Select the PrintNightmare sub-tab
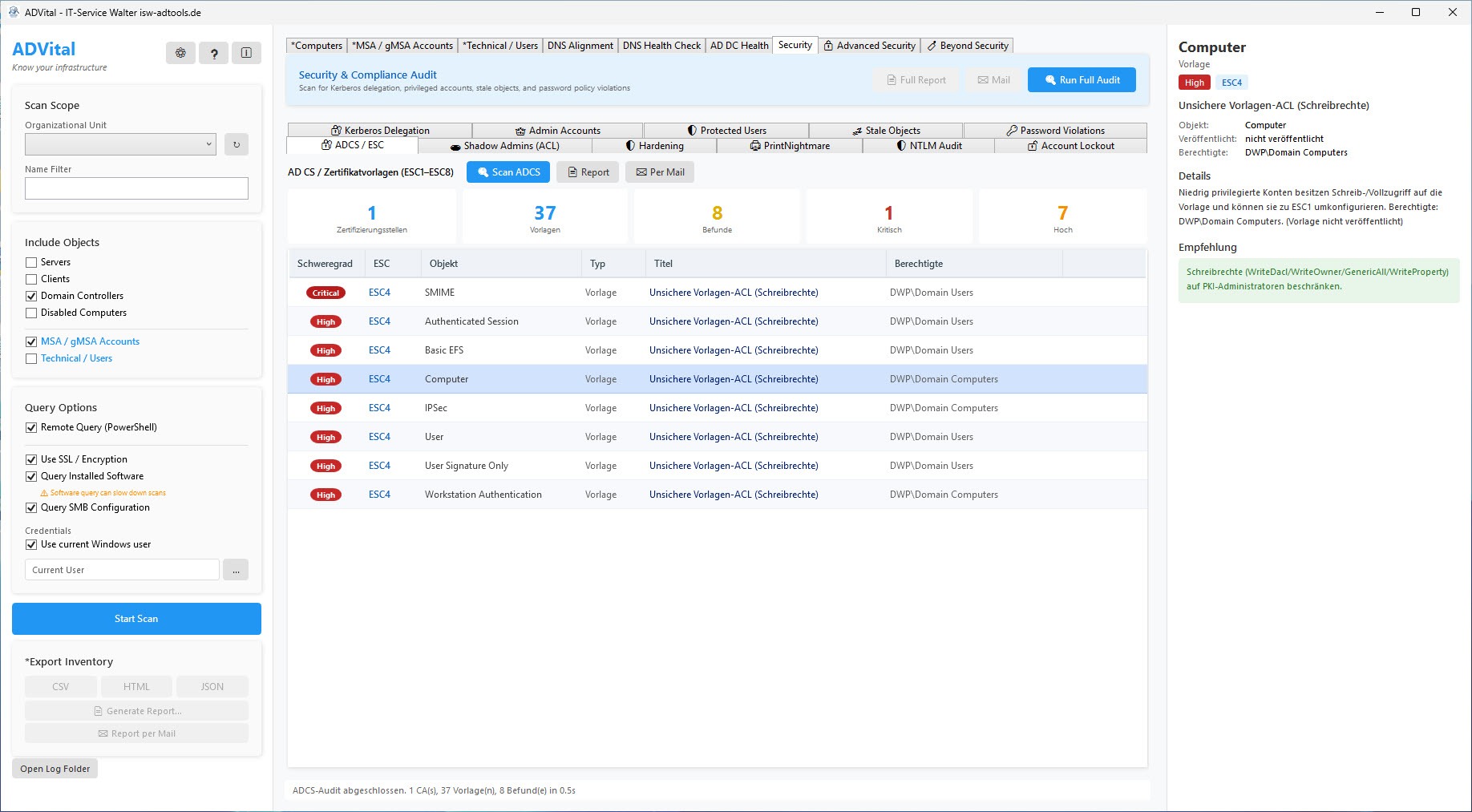 click(789, 146)
